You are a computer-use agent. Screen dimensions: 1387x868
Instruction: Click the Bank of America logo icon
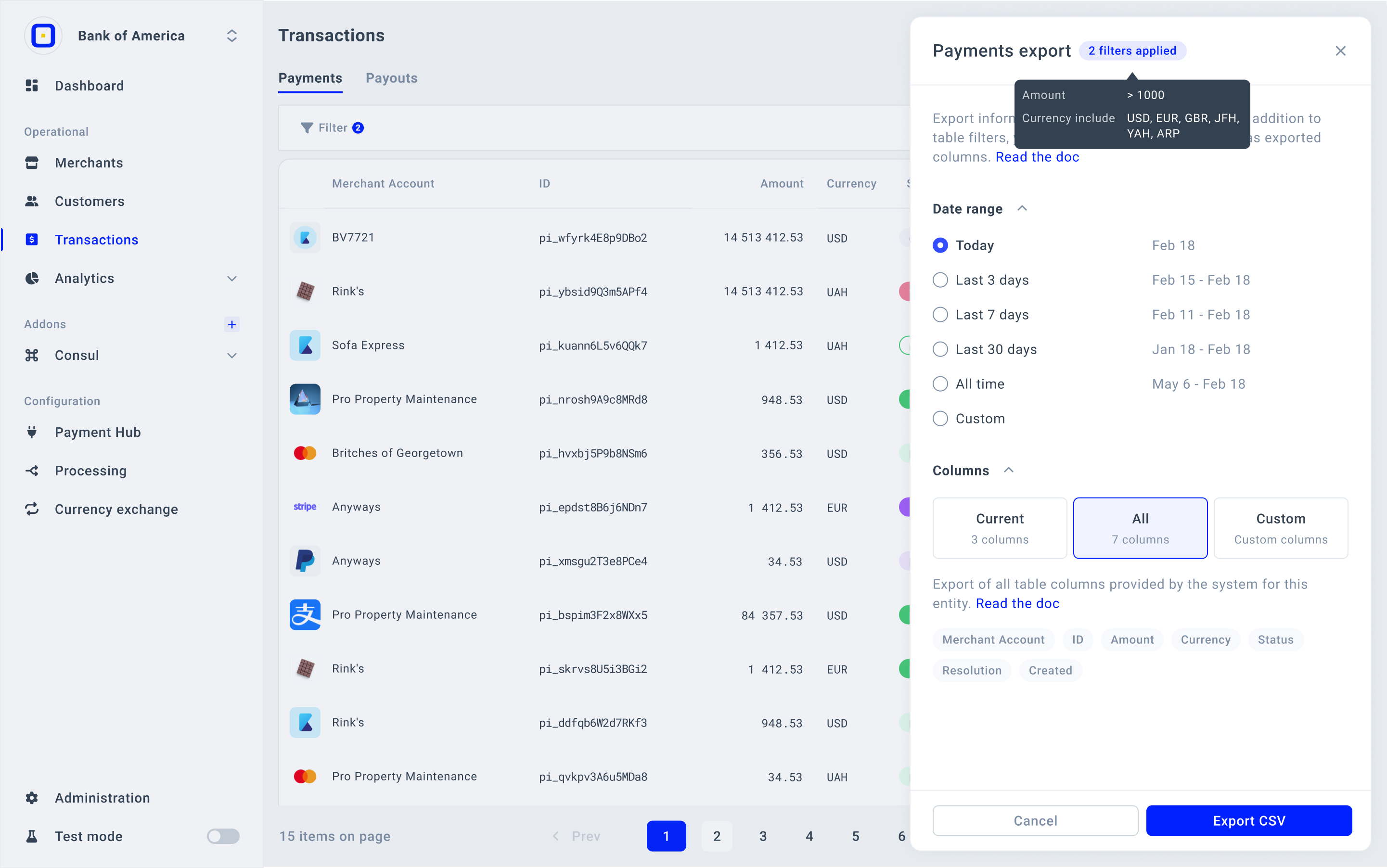(43, 36)
